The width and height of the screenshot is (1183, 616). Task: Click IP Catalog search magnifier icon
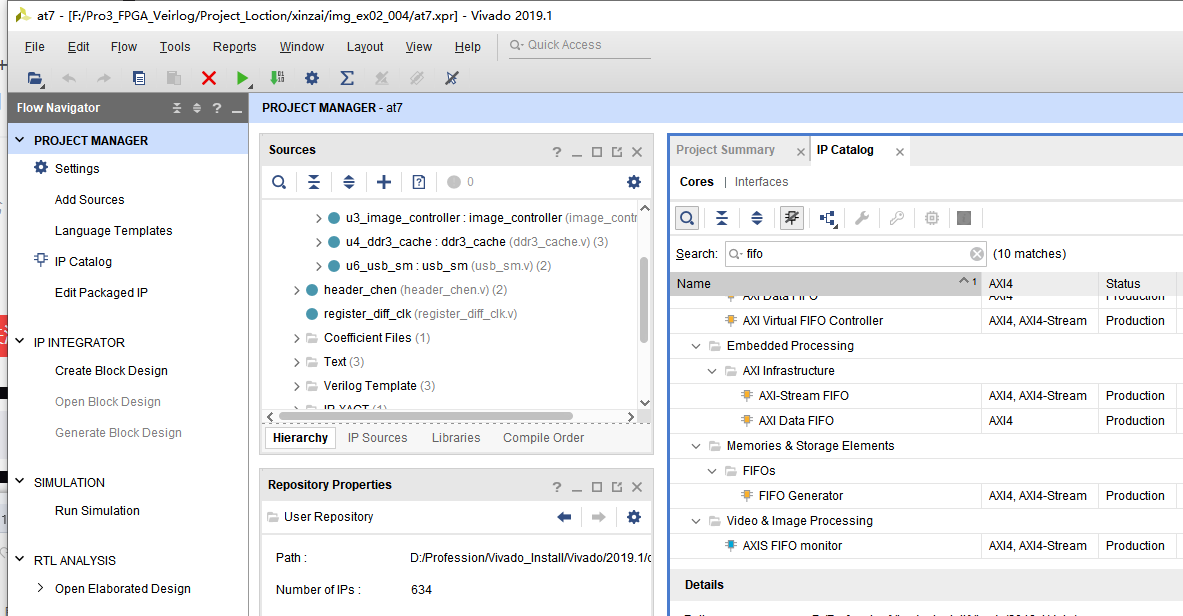[x=687, y=218]
